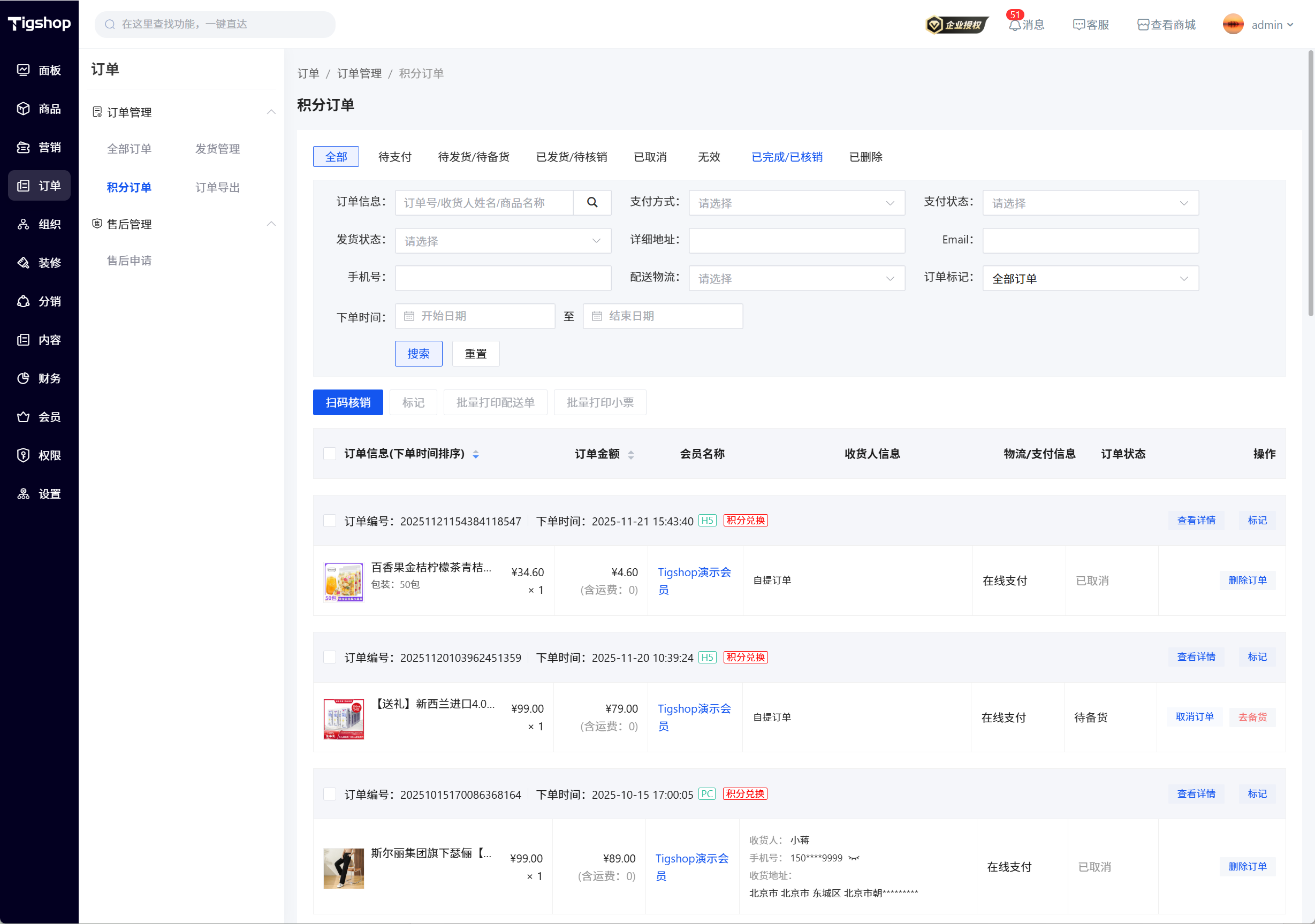Open the finance sidebar icon

(x=24, y=378)
